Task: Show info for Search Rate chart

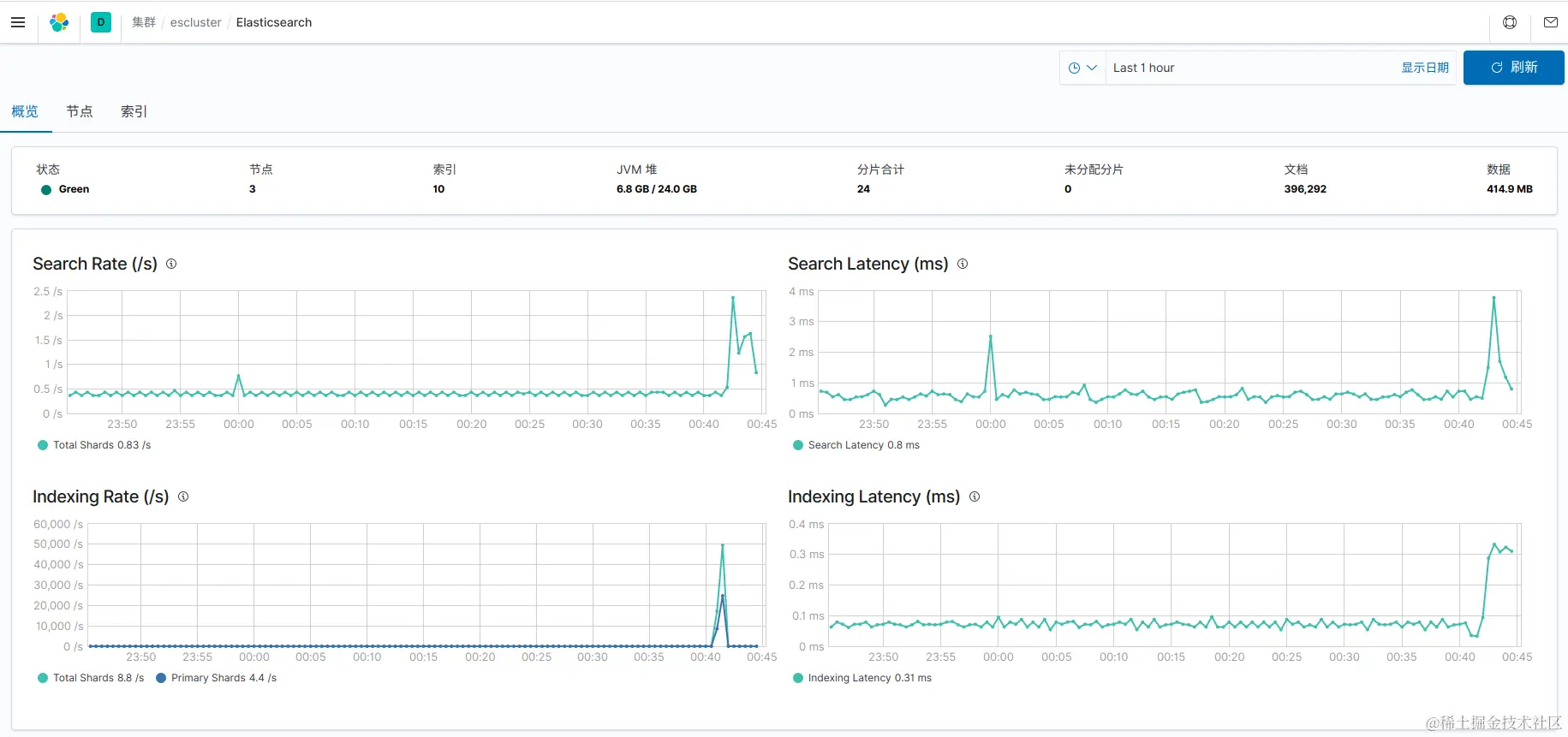Action: (x=171, y=264)
